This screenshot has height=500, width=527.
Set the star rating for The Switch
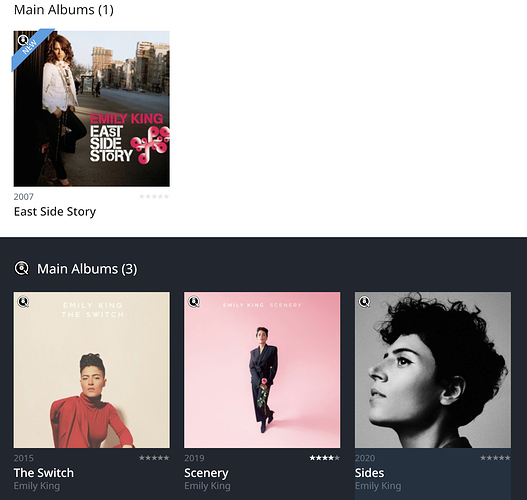coord(154,458)
